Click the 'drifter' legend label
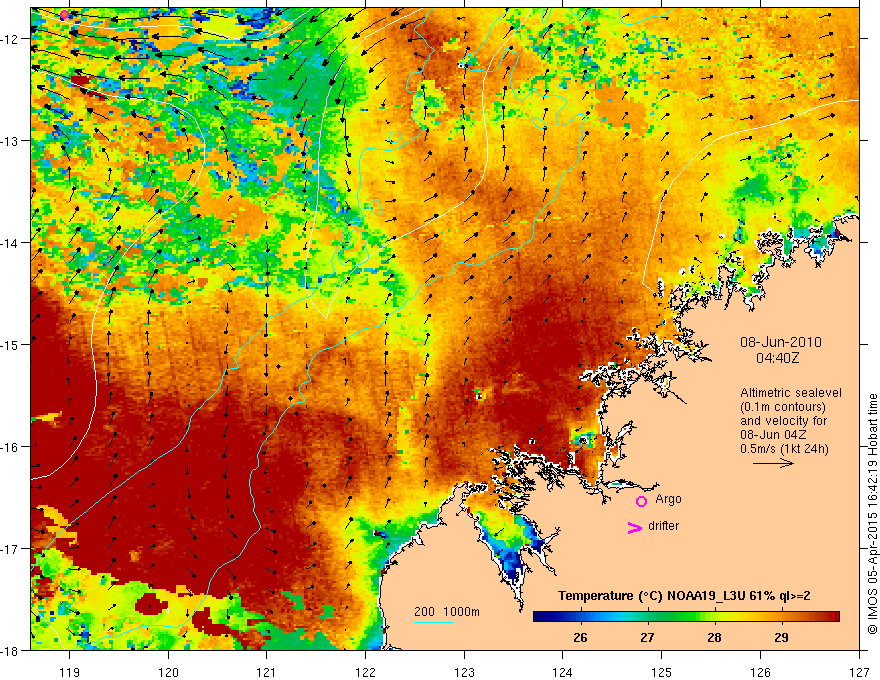The image size is (880, 680). 663,526
